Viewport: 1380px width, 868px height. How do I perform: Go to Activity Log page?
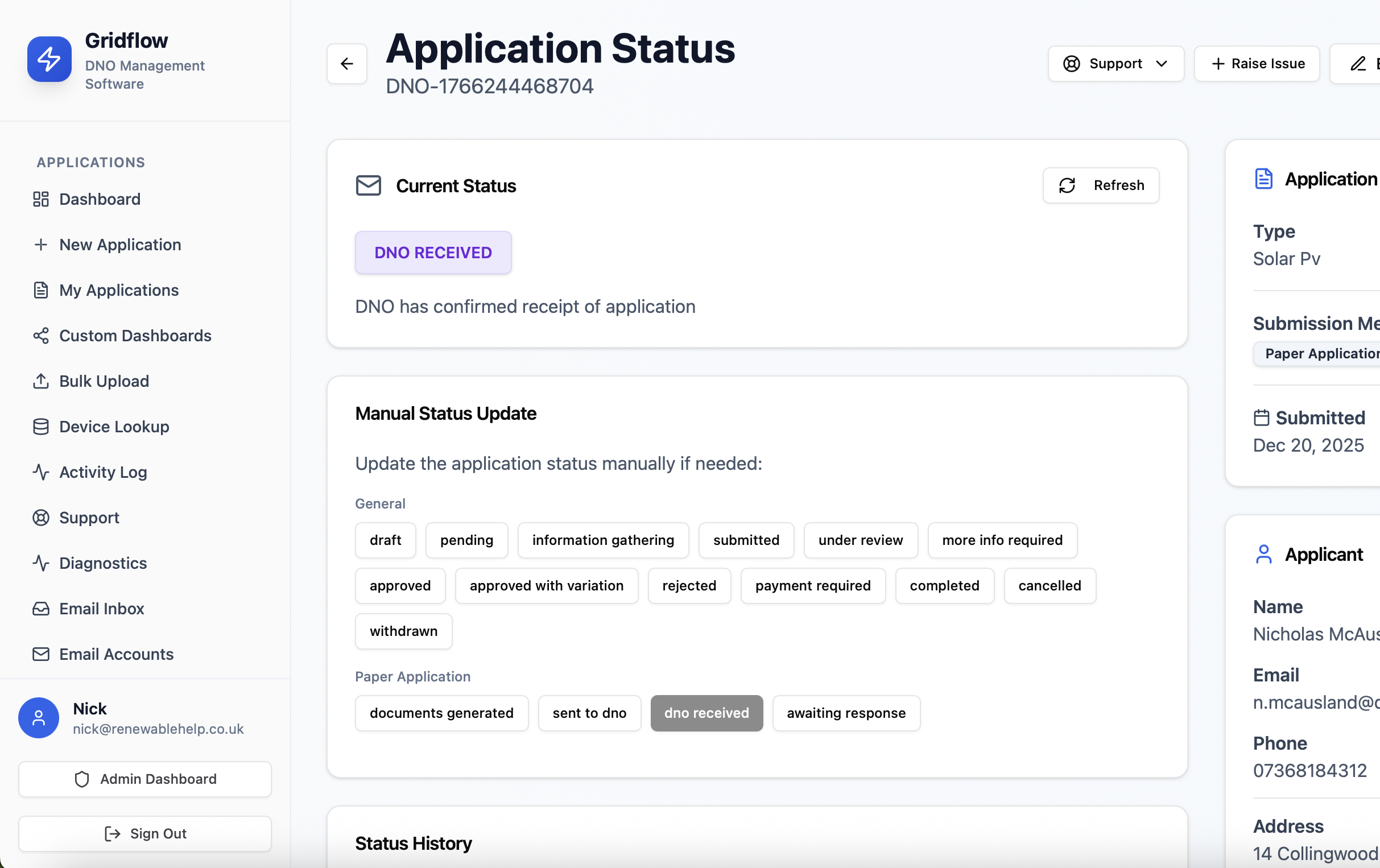103,472
